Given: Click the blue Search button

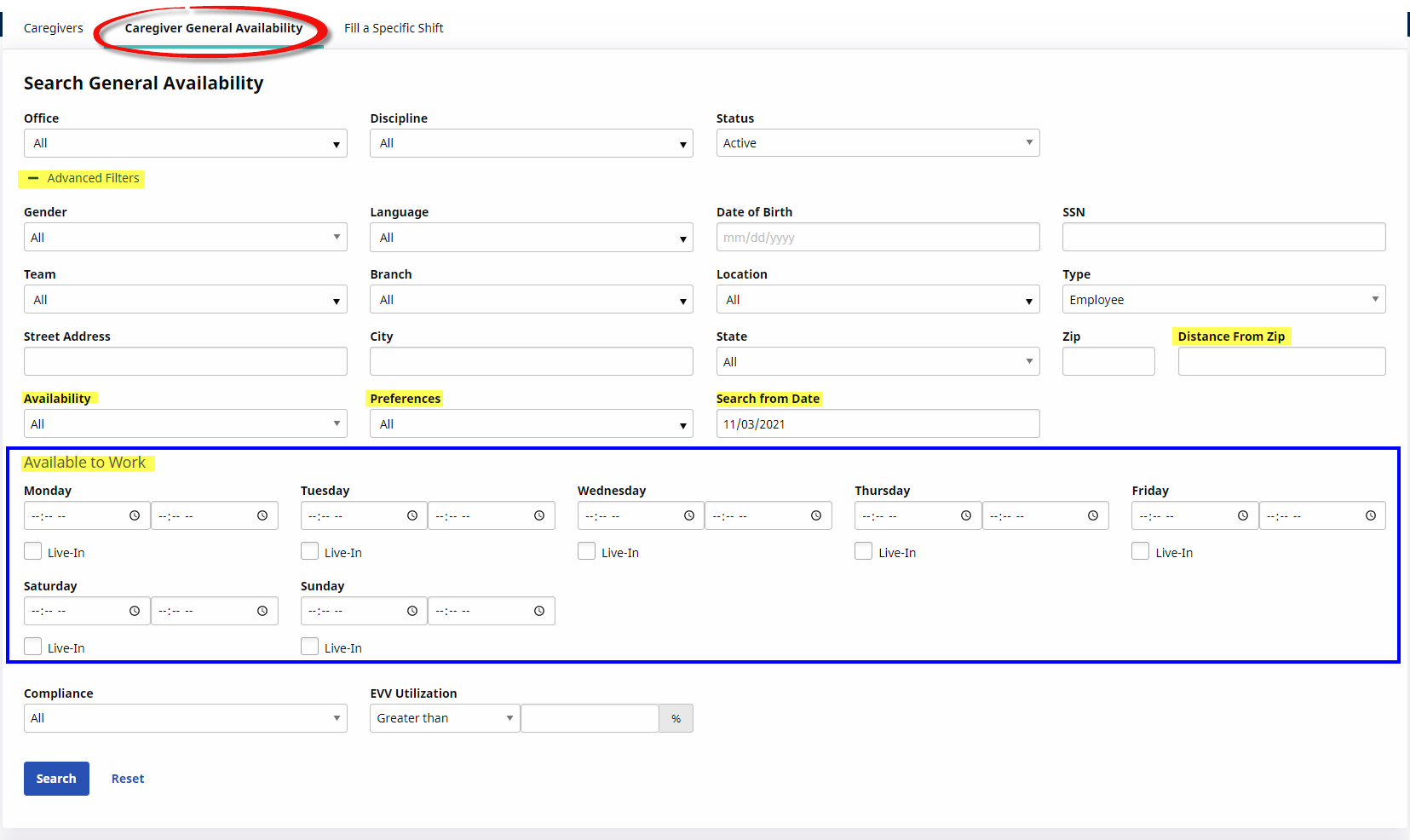Looking at the screenshot, I should click(x=56, y=779).
